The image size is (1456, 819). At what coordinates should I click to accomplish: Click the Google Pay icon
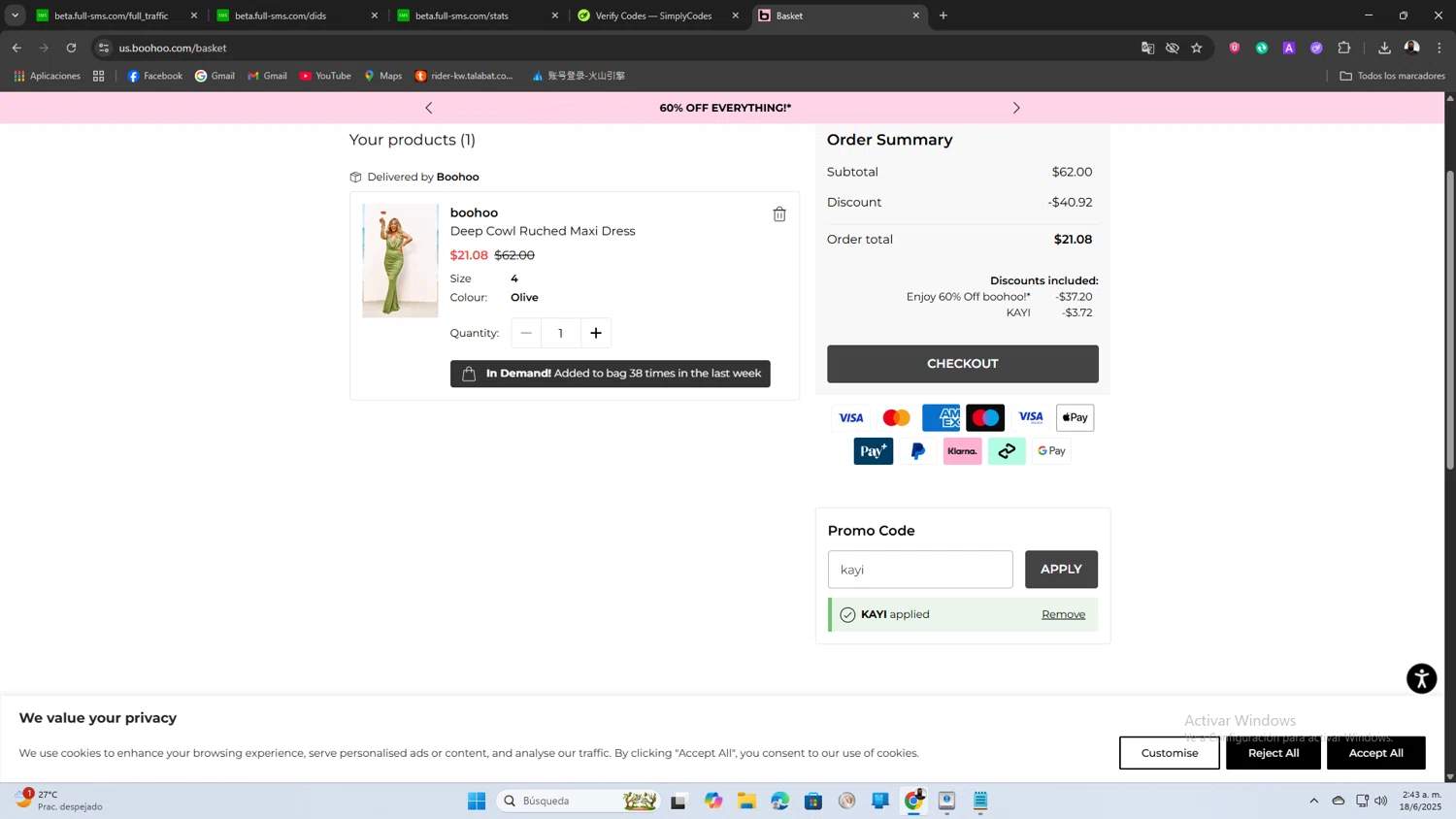pos(1051,451)
